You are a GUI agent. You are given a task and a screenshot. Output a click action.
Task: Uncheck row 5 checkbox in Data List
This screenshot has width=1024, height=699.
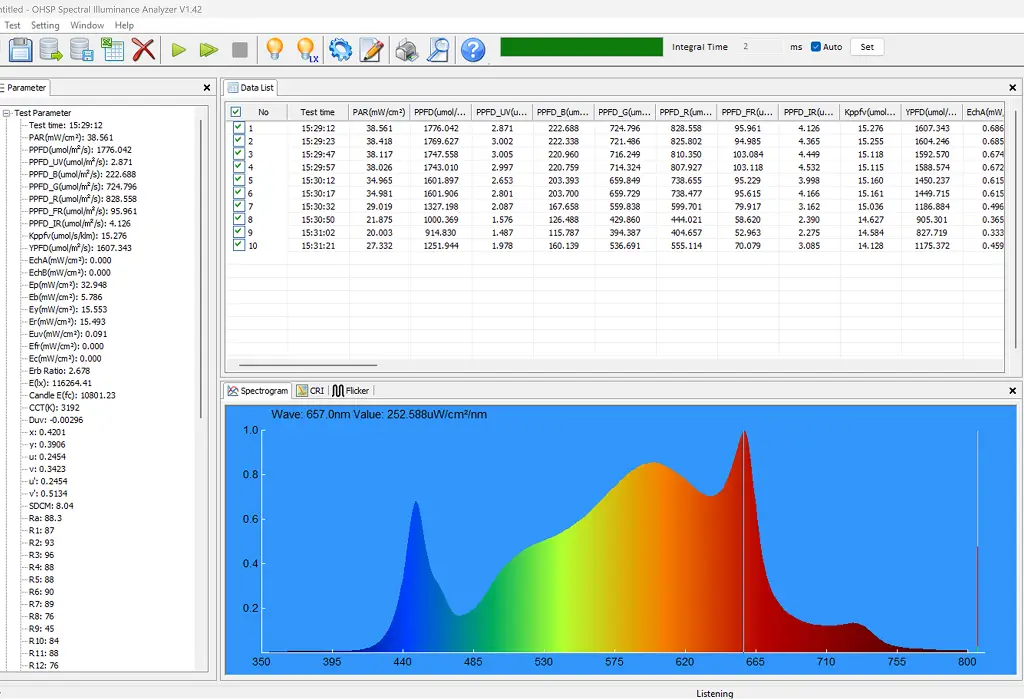(238, 180)
